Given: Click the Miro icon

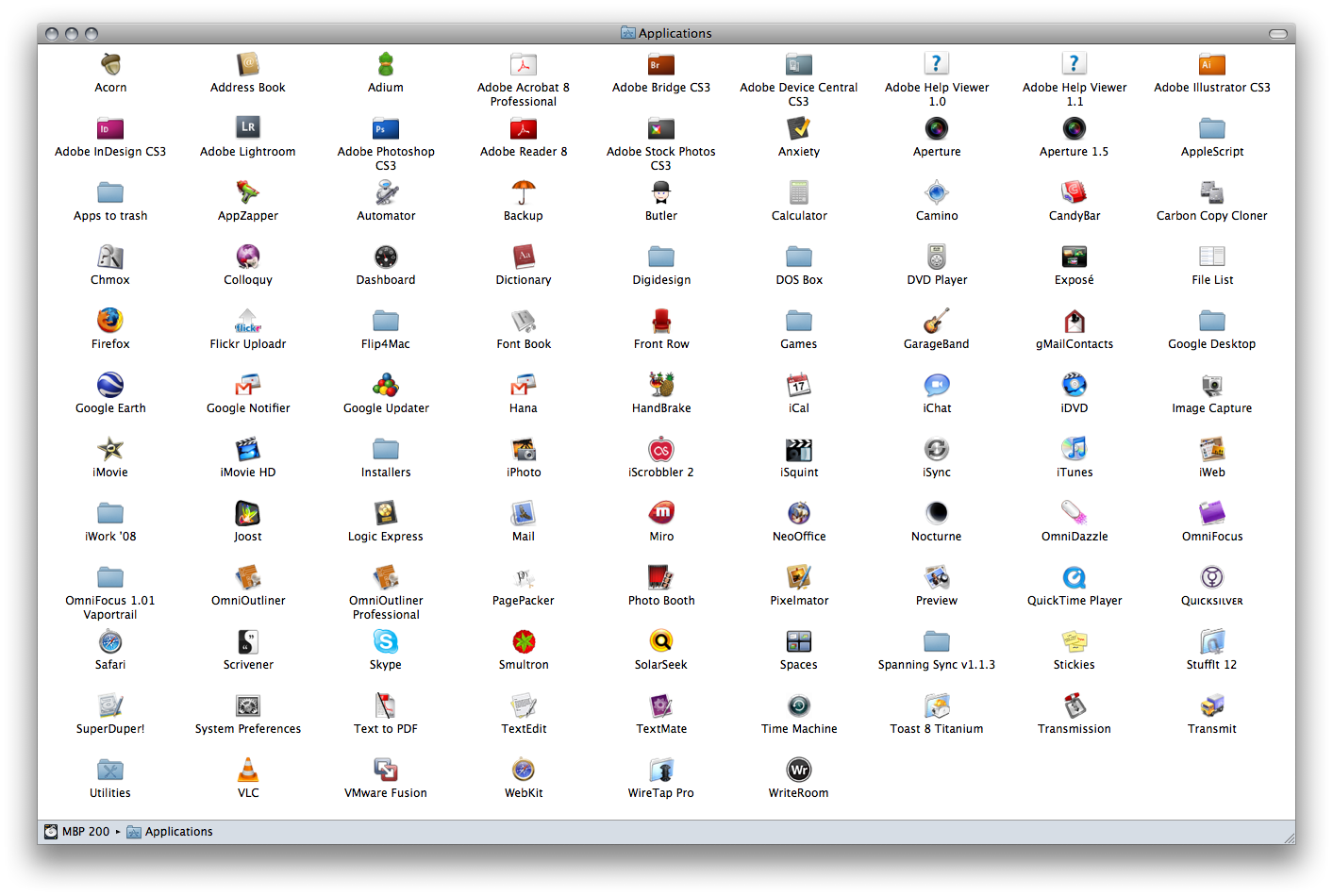Looking at the screenshot, I should [661, 513].
